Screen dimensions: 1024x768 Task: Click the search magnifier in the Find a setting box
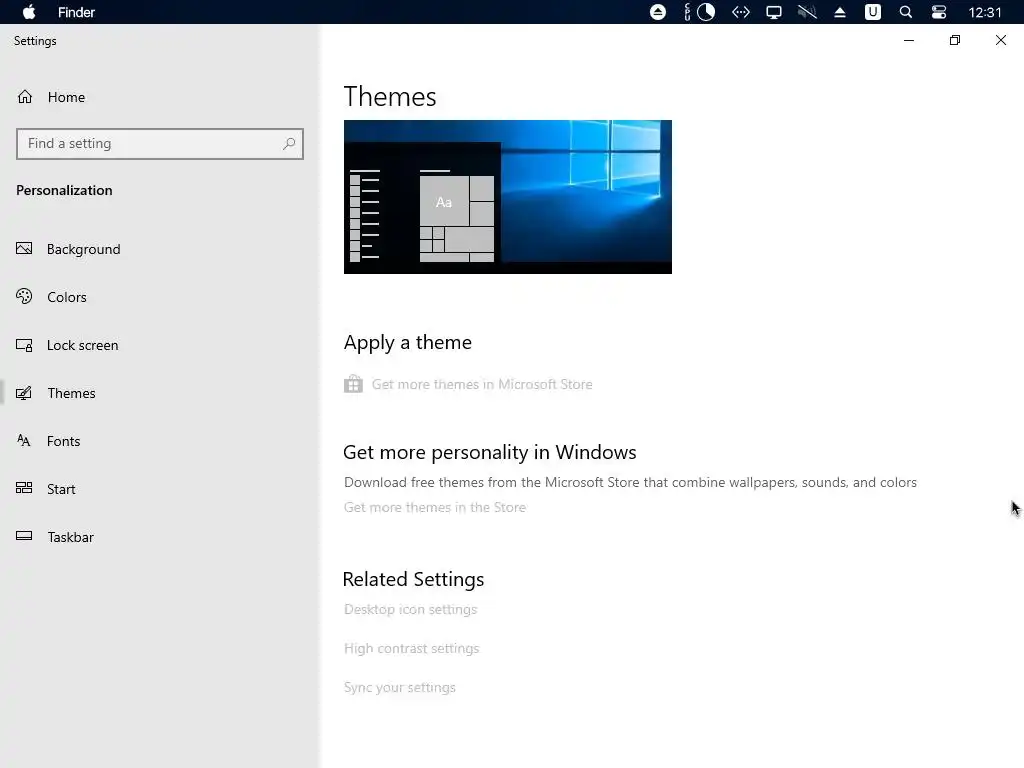(x=289, y=144)
